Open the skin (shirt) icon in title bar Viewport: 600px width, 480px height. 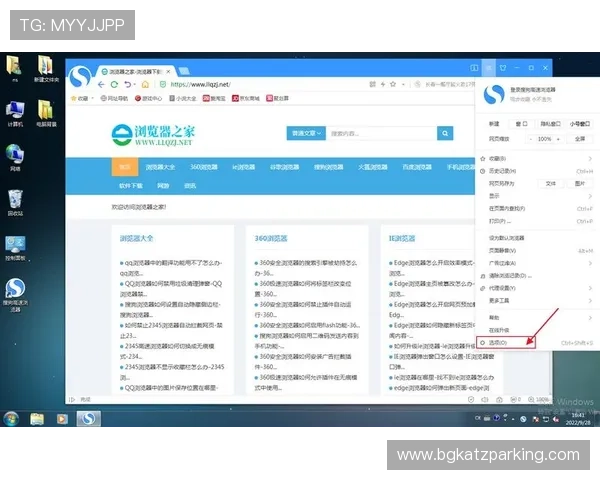point(503,68)
